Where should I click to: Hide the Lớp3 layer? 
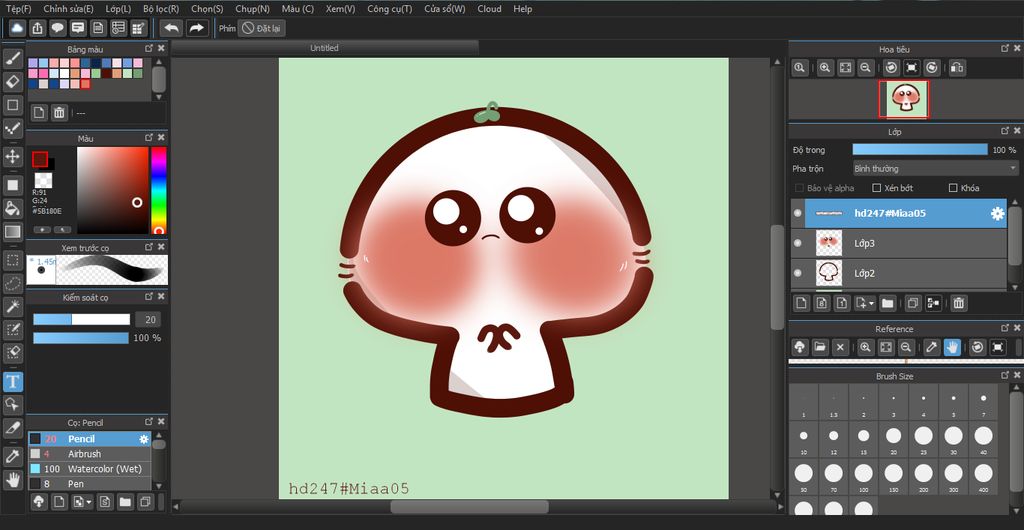[x=797, y=243]
